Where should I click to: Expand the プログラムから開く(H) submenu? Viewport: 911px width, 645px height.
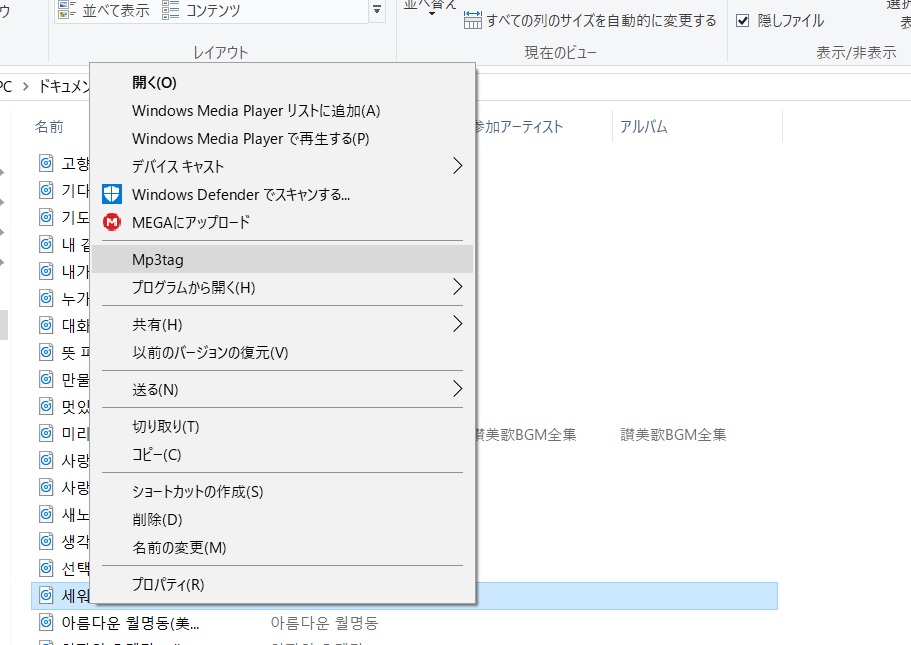click(x=458, y=288)
